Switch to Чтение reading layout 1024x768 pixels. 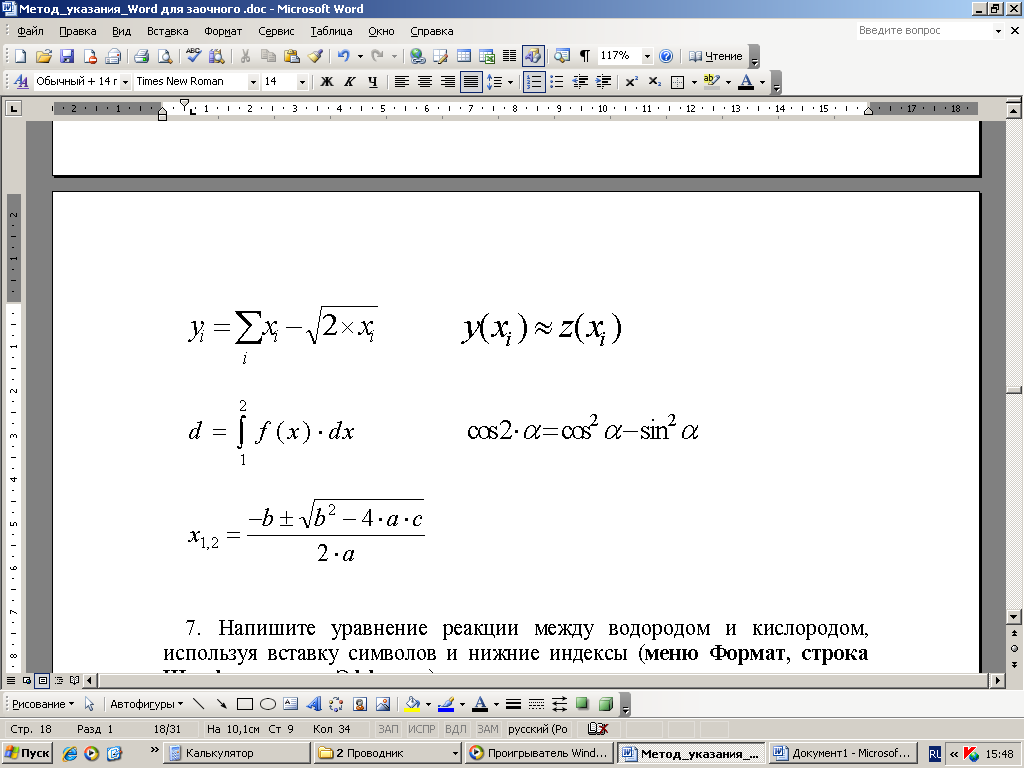point(716,56)
